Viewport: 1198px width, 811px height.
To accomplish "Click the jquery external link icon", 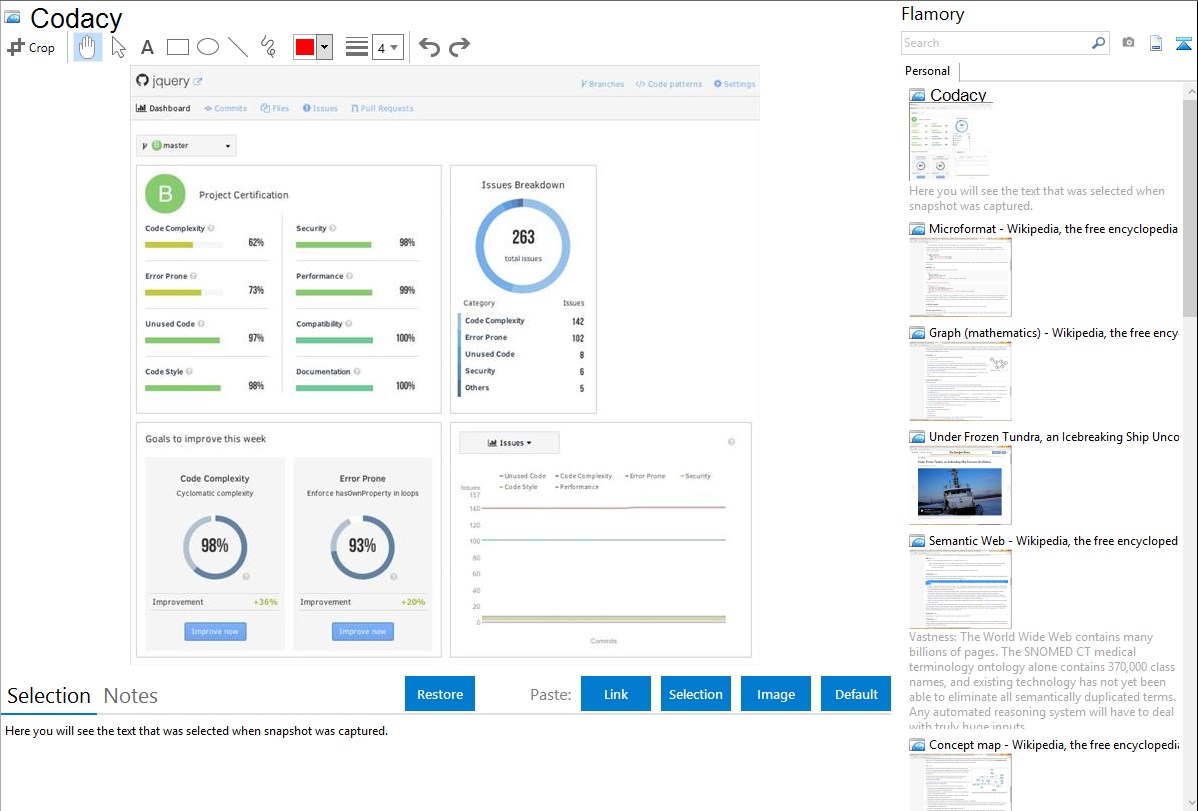I will point(198,81).
